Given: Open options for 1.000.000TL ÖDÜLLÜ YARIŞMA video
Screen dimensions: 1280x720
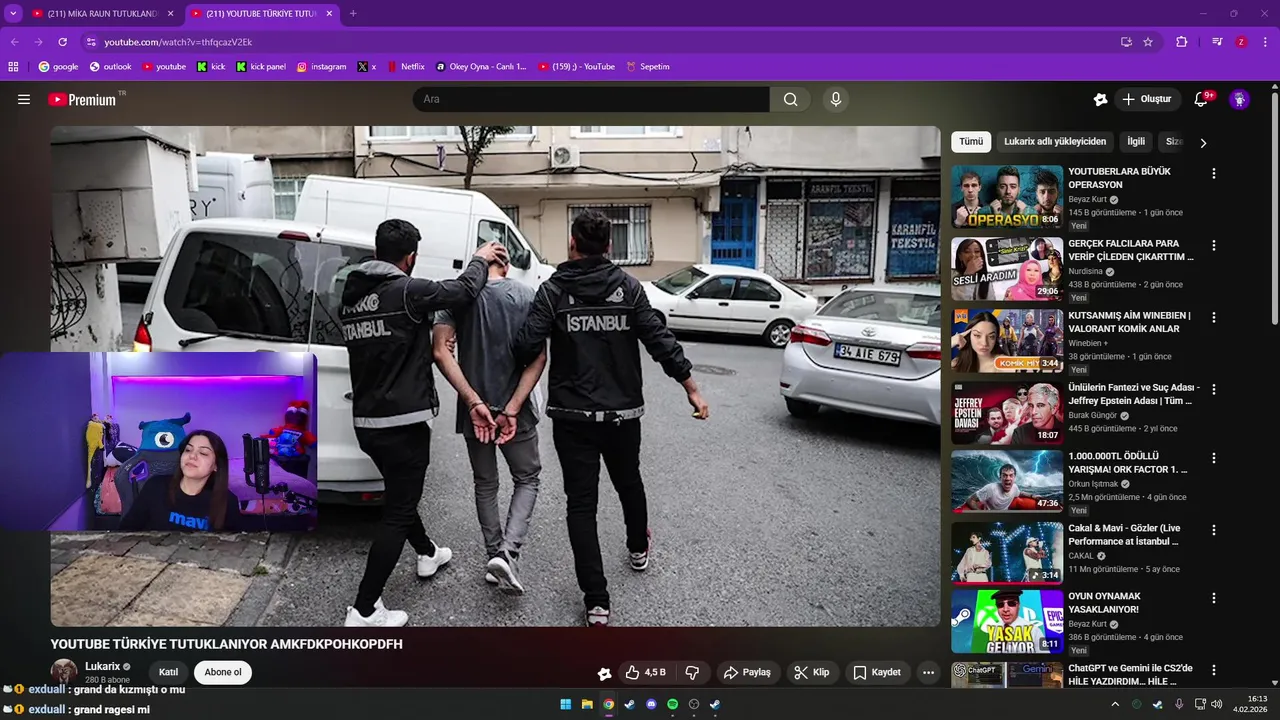Looking at the screenshot, I should click(1214, 458).
